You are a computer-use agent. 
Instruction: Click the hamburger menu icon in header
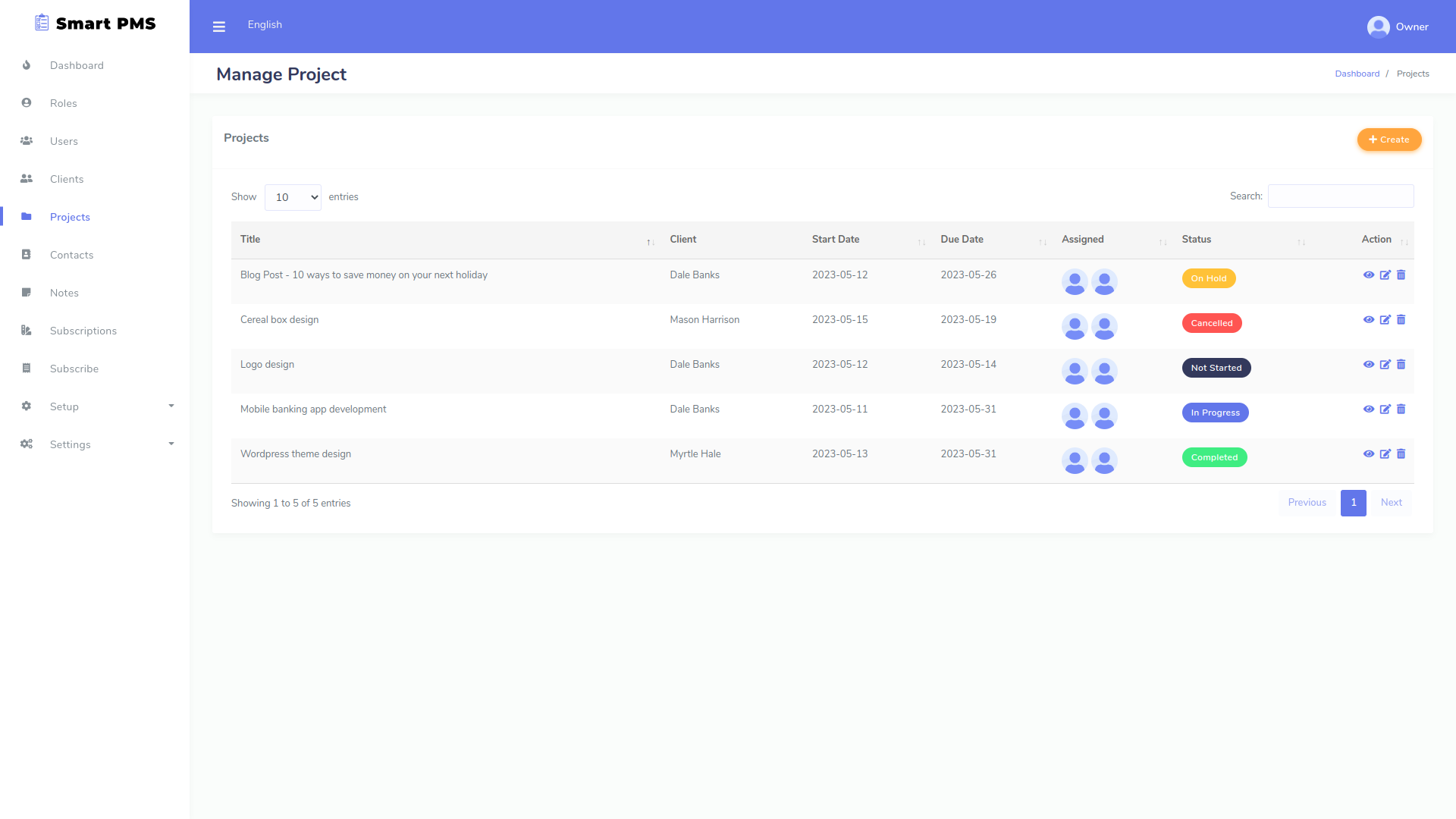[x=219, y=27]
